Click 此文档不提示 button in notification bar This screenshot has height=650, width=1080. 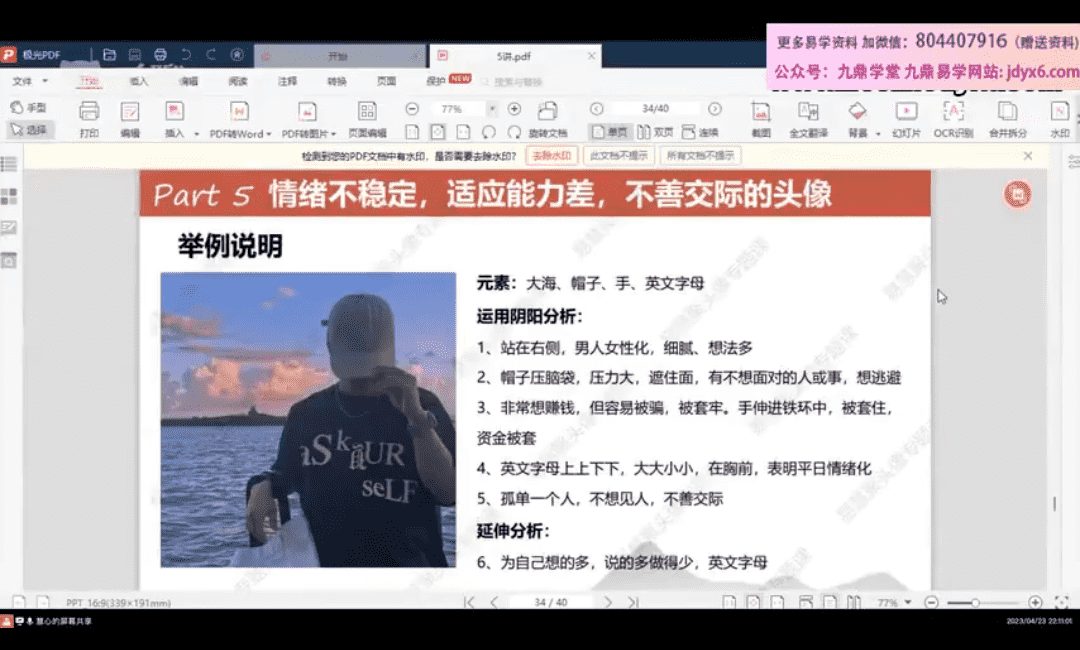click(x=619, y=156)
